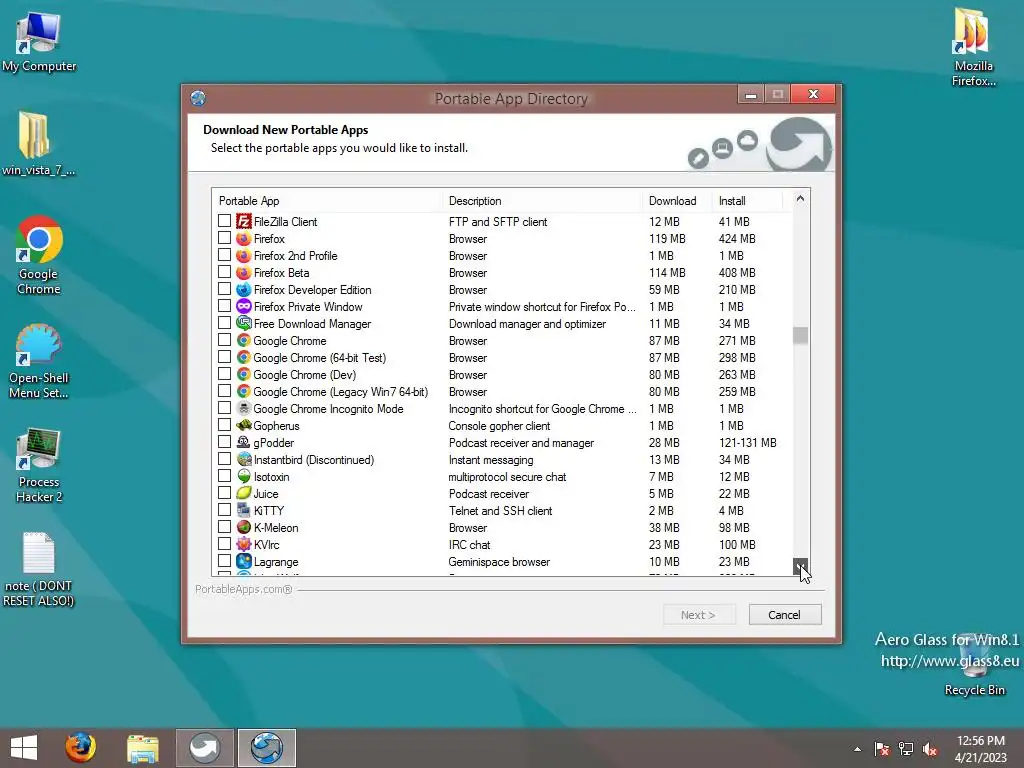
Task: Check the Google Chrome (Legacy Win7 64-bit) checkbox
Action: [x=225, y=391]
